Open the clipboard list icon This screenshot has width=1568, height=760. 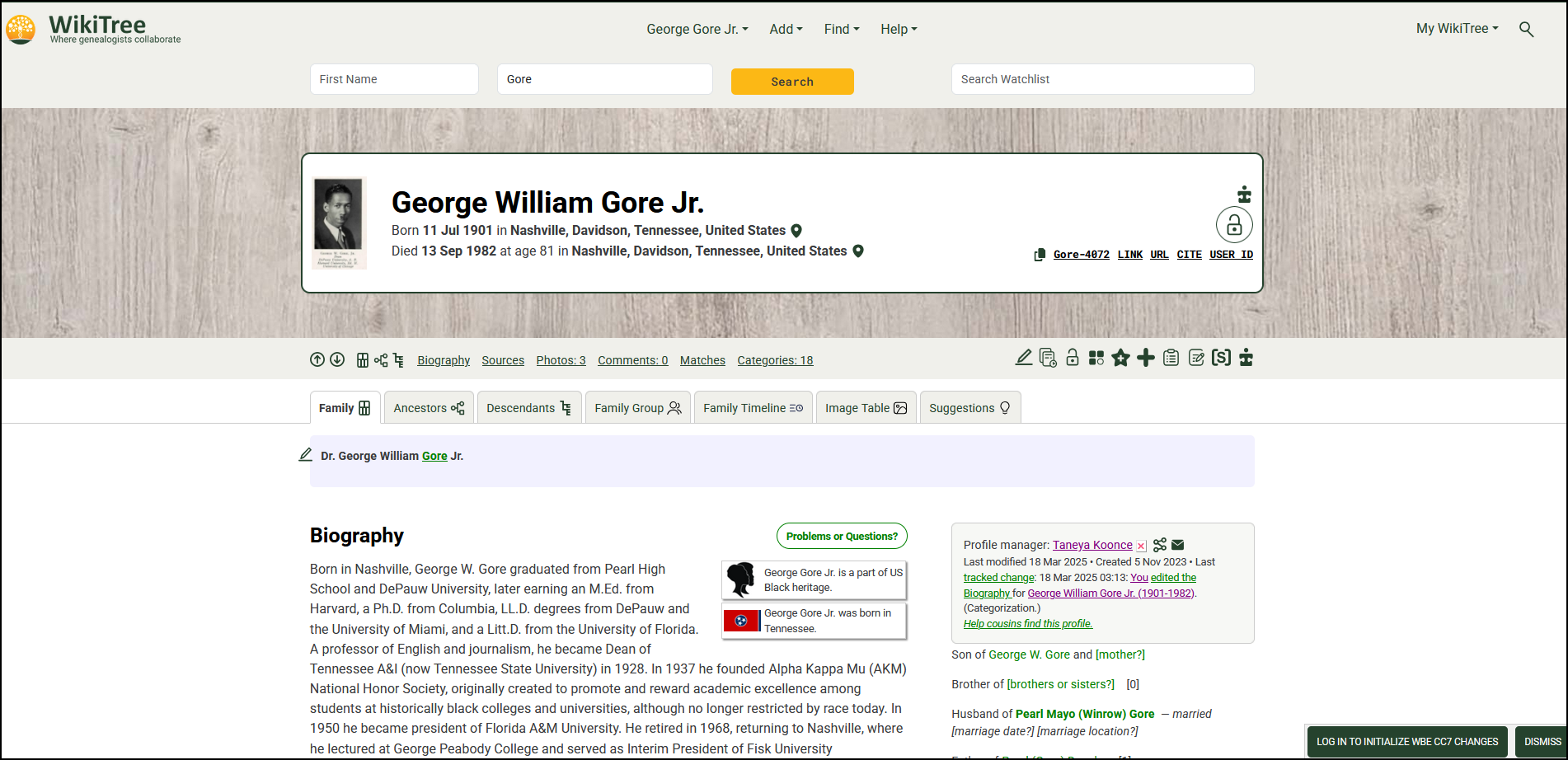(1171, 358)
